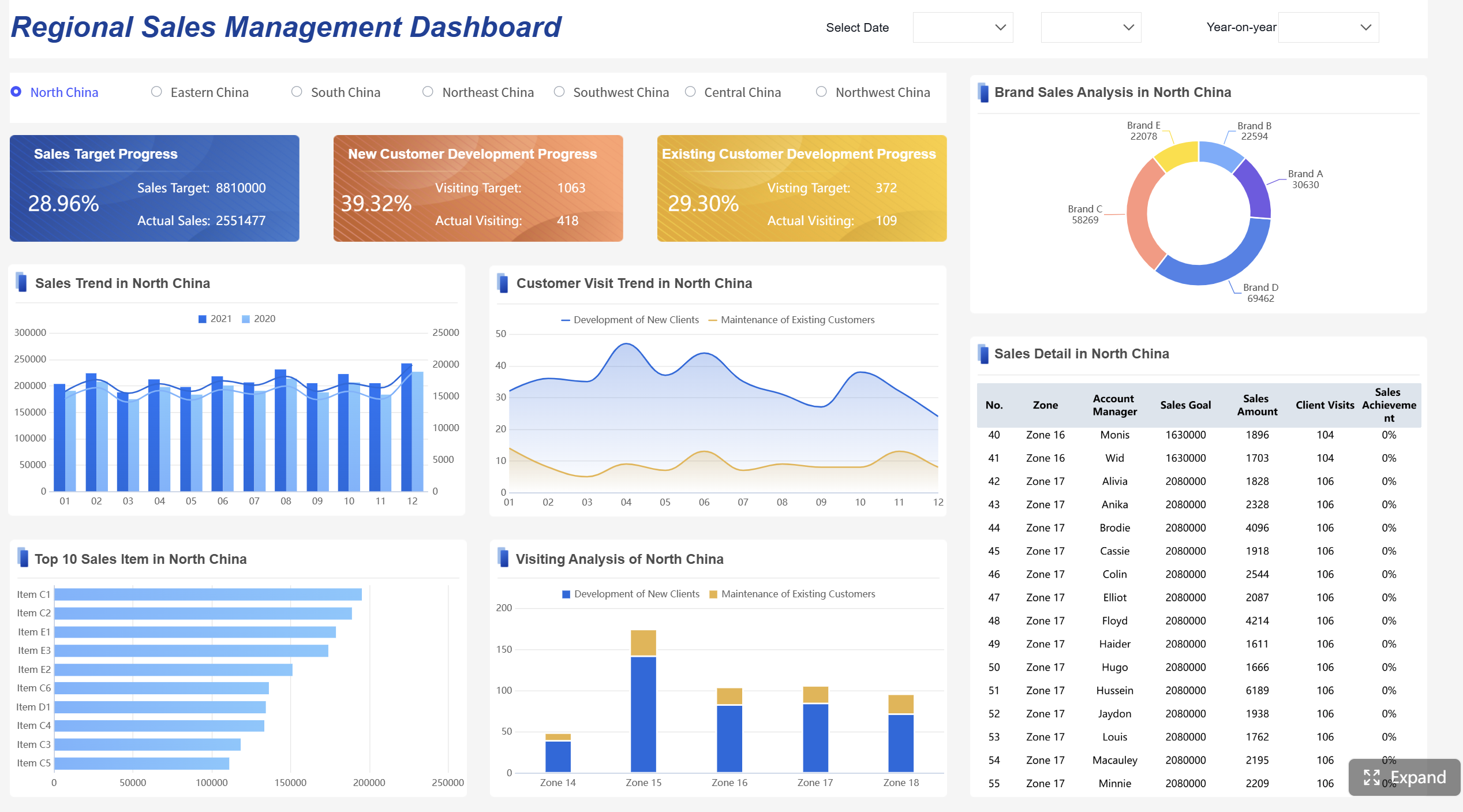
Task: Click the Visiting Analysis panel icon
Action: [502, 559]
